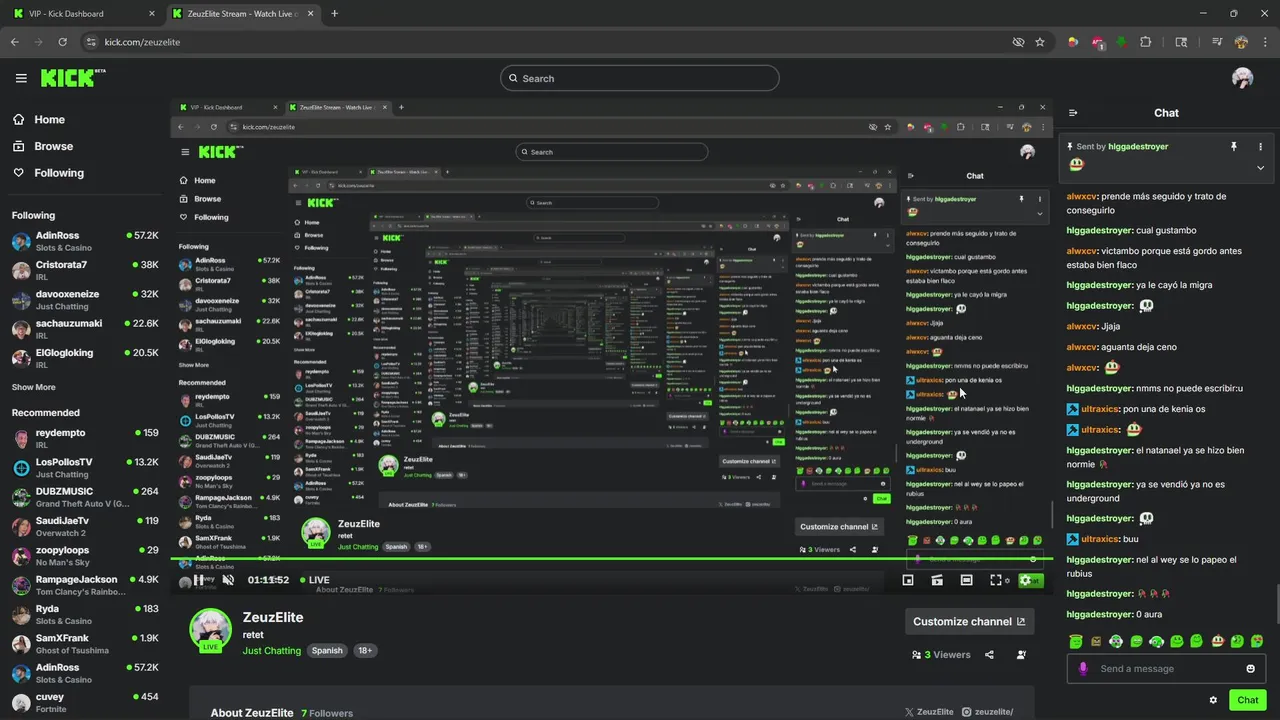Open davooxeneize channel in sidebar
Screen dimensions: 1280x720
click(x=85, y=300)
